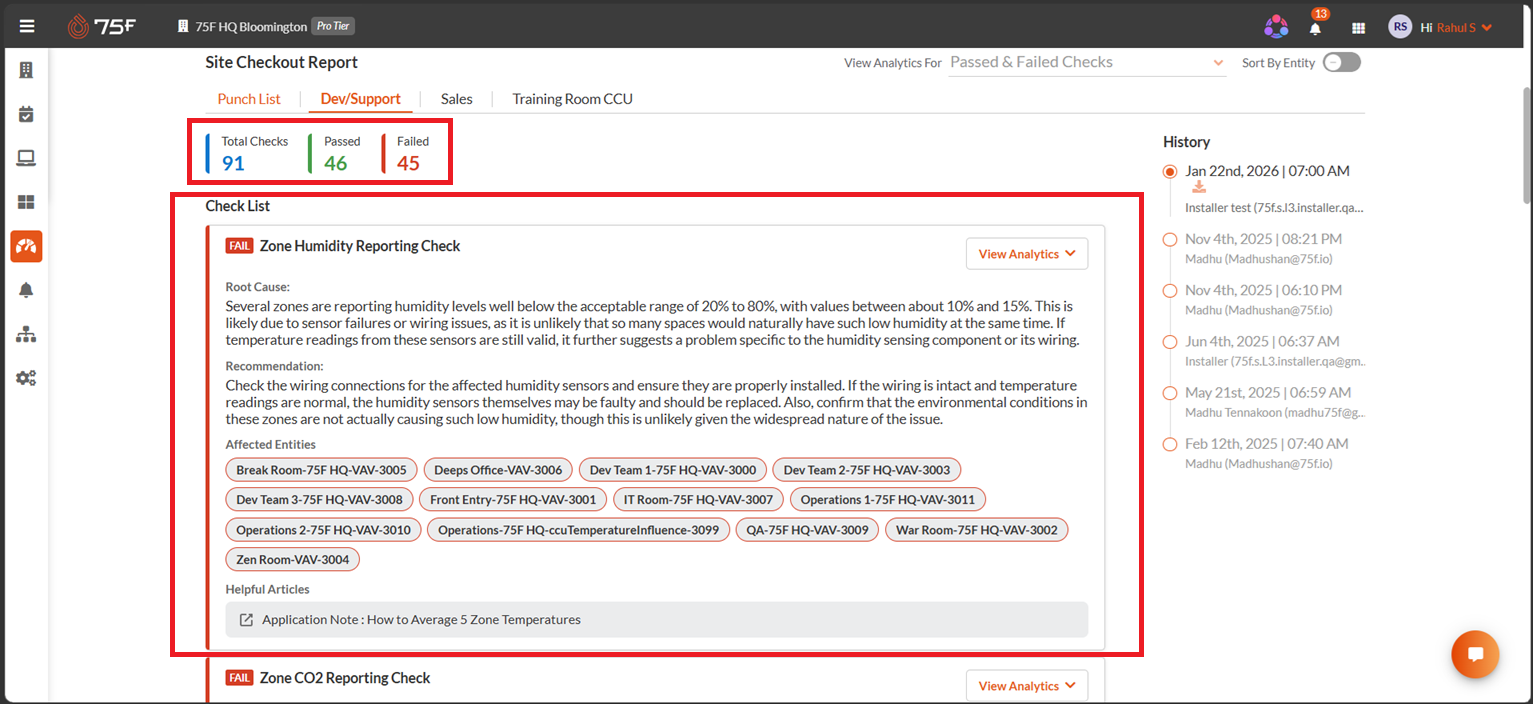Click the IT Room-75F HQ-VAV-3007 entity
This screenshot has height=704, width=1533.
[x=698, y=499]
